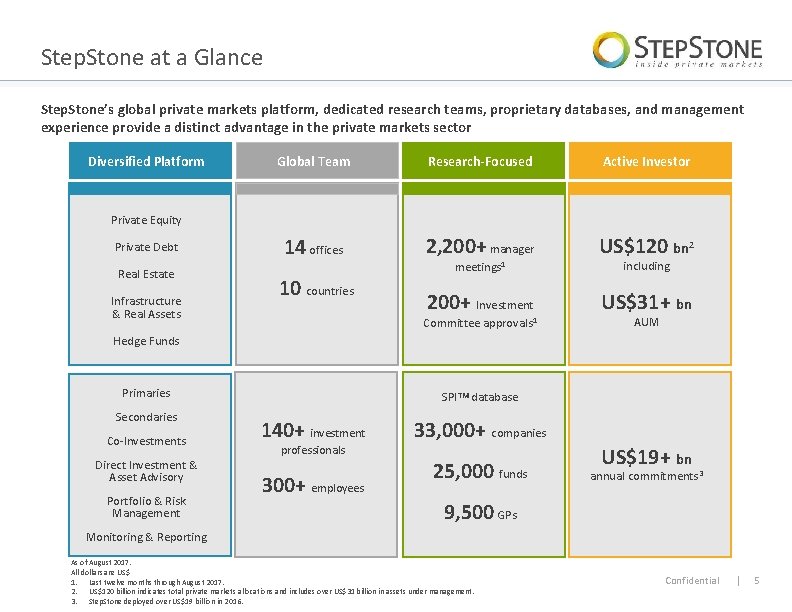The height and width of the screenshot is (612, 792).
Task: Click footnote 1 about last twelve months
Action: coord(148,582)
